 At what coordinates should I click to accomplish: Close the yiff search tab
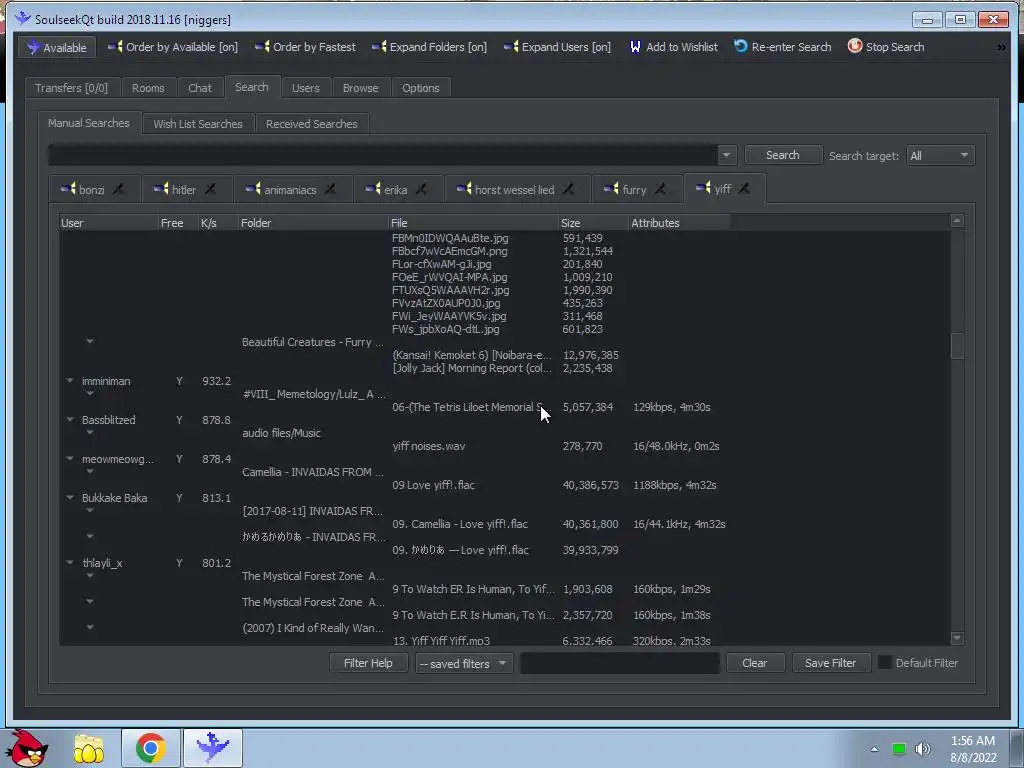744,189
